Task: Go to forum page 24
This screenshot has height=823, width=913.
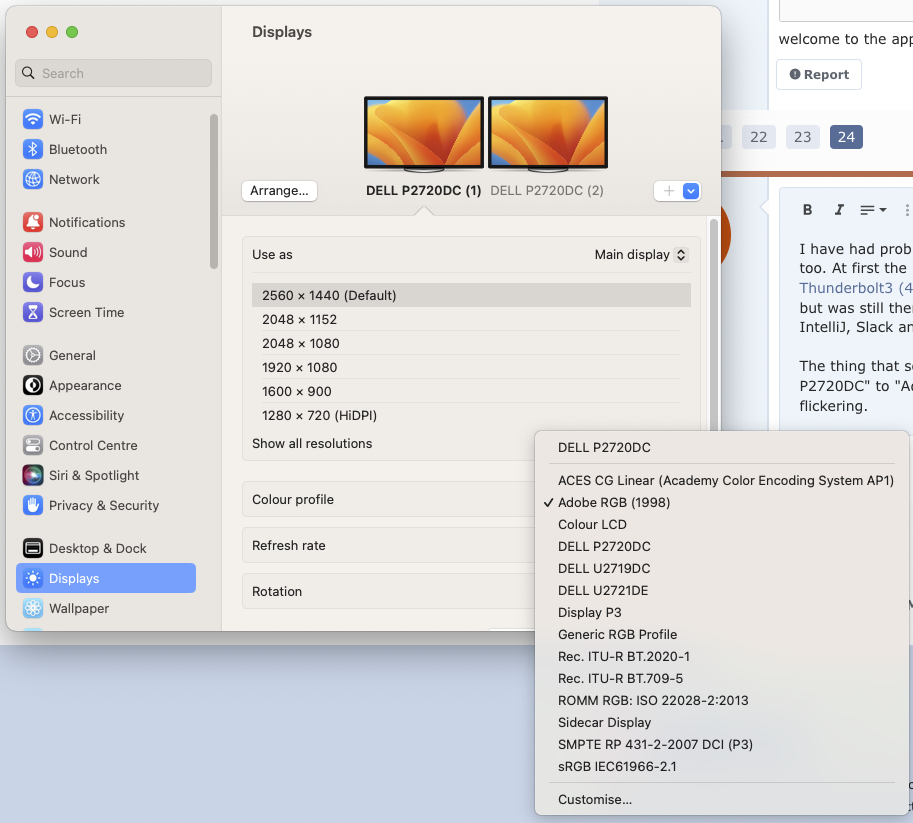Action: pos(846,137)
